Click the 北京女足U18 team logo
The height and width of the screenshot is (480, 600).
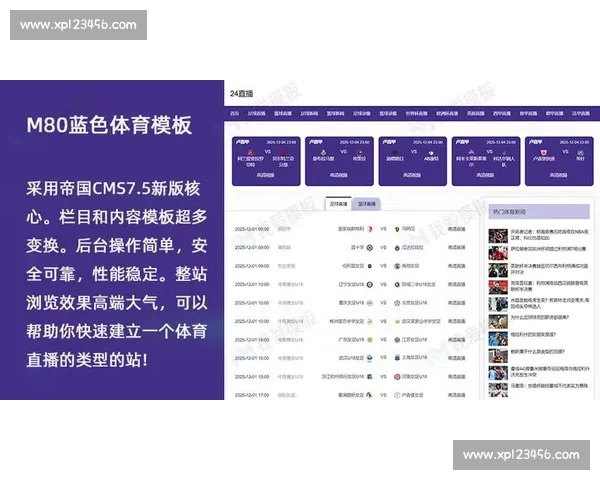click(397, 303)
